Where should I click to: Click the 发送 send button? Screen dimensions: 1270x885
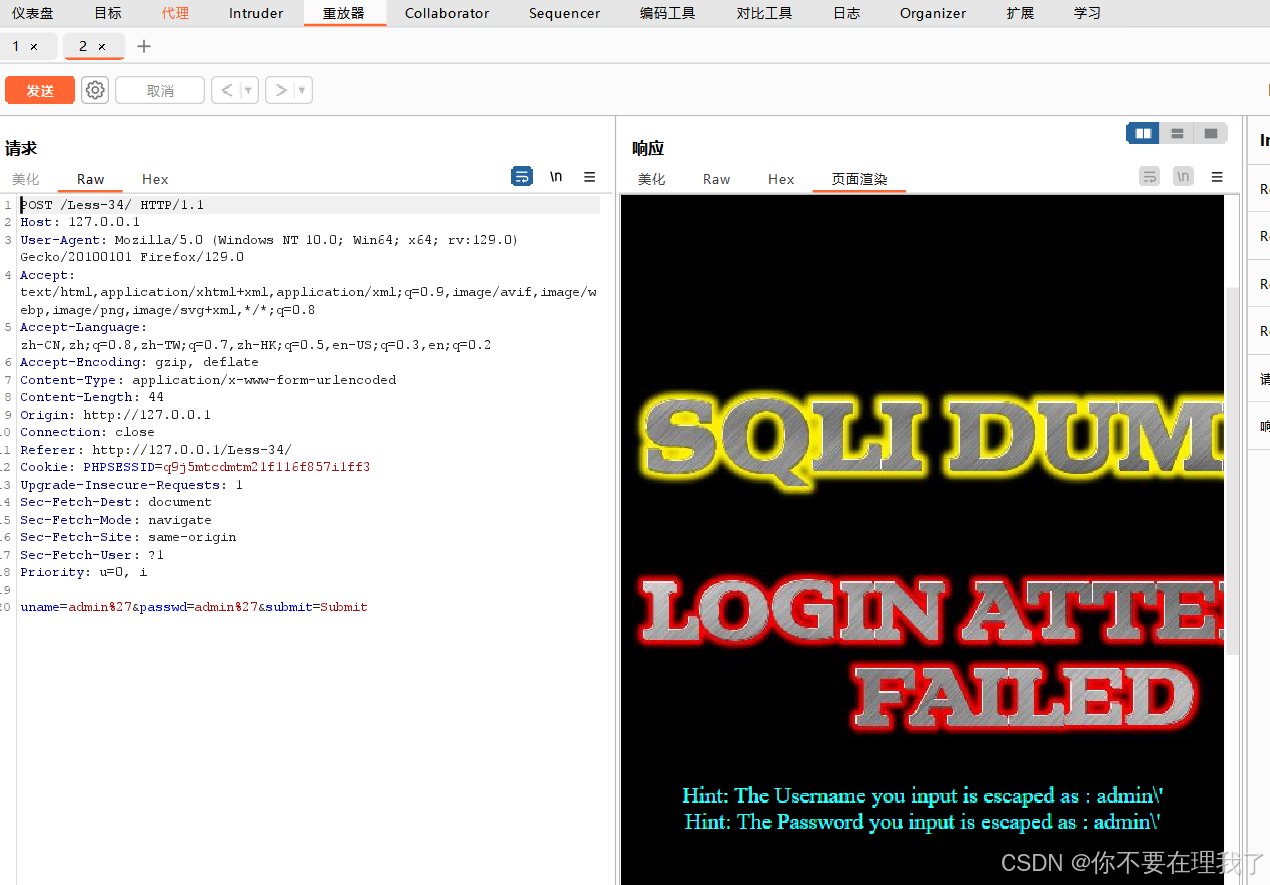click(40, 90)
